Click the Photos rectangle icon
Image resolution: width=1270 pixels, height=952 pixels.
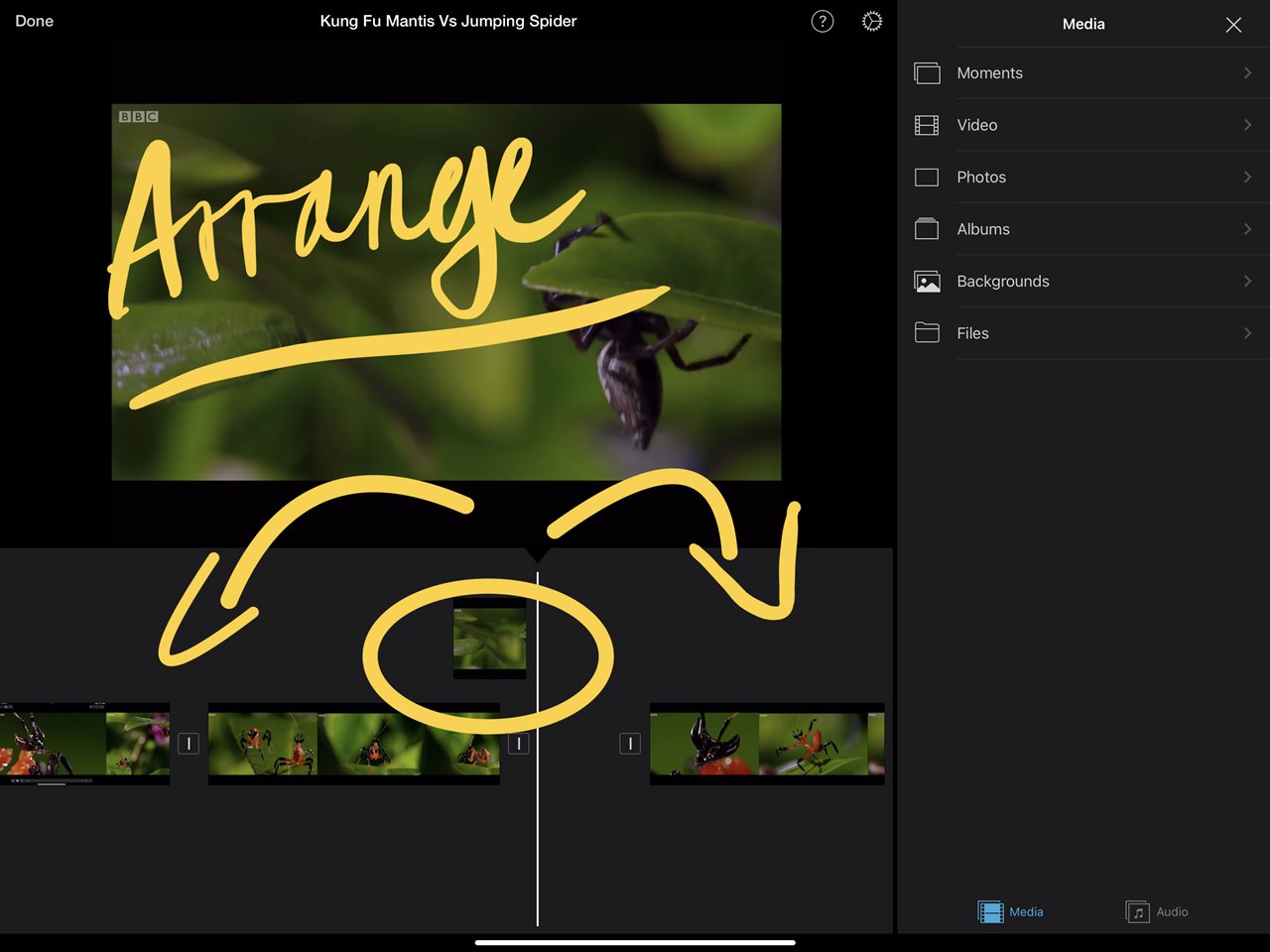(x=927, y=178)
